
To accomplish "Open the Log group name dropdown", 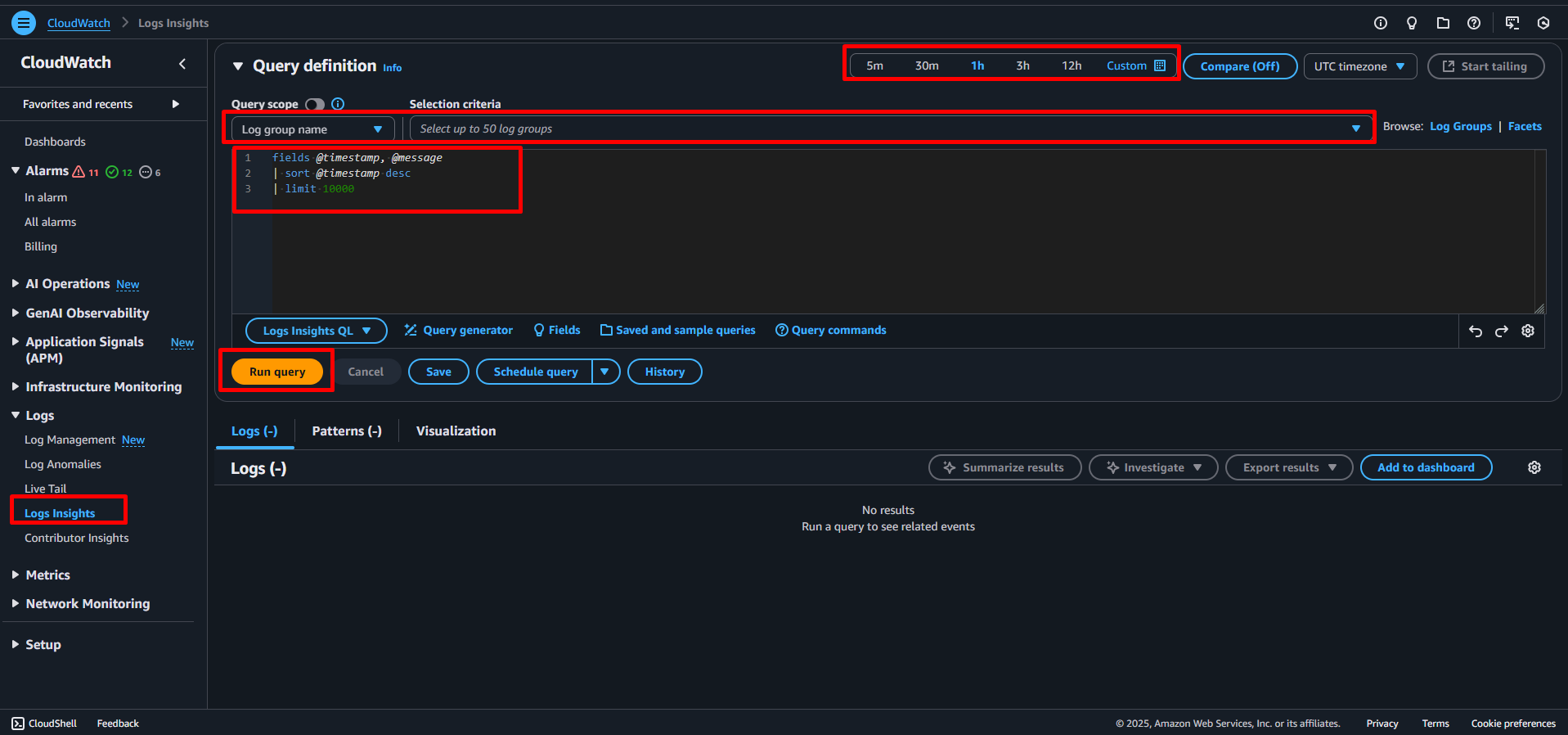I will coord(312,129).
